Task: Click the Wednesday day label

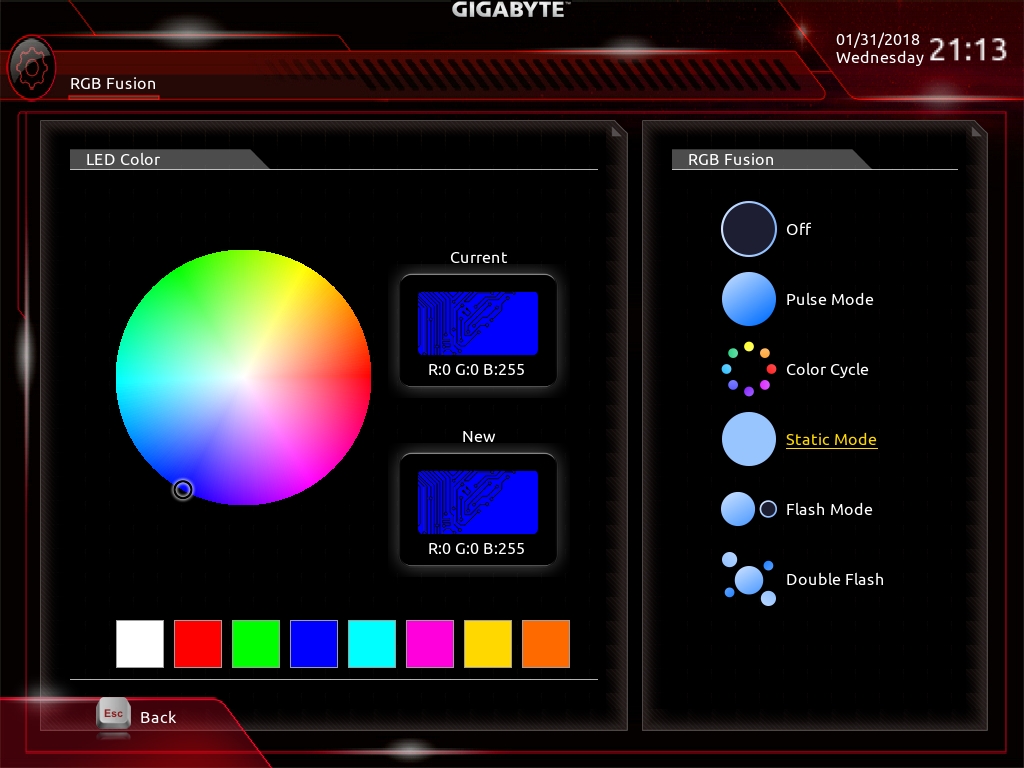Action: tap(880, 57)
